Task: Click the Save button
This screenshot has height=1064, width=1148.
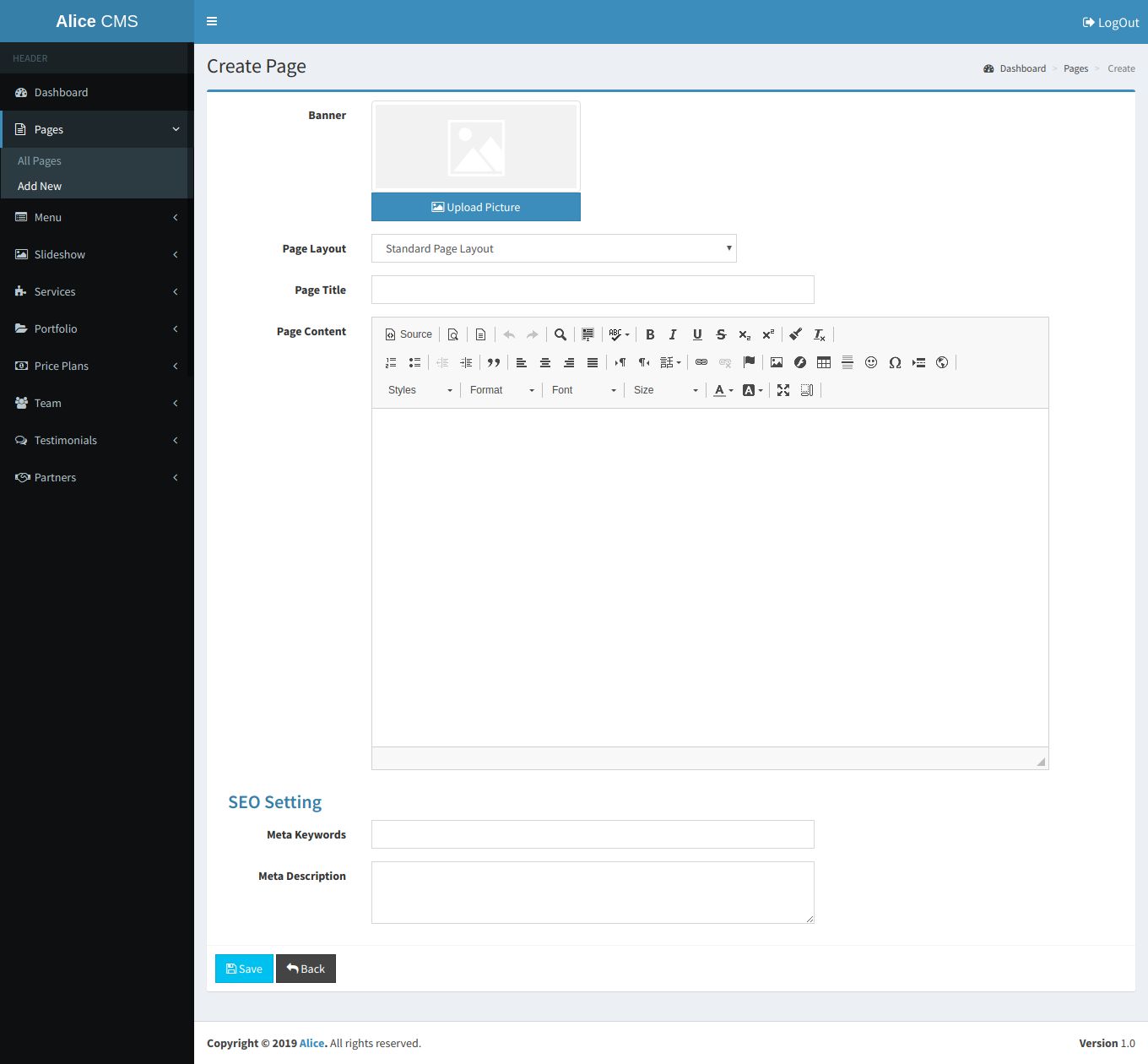Action: click(244, 969)
